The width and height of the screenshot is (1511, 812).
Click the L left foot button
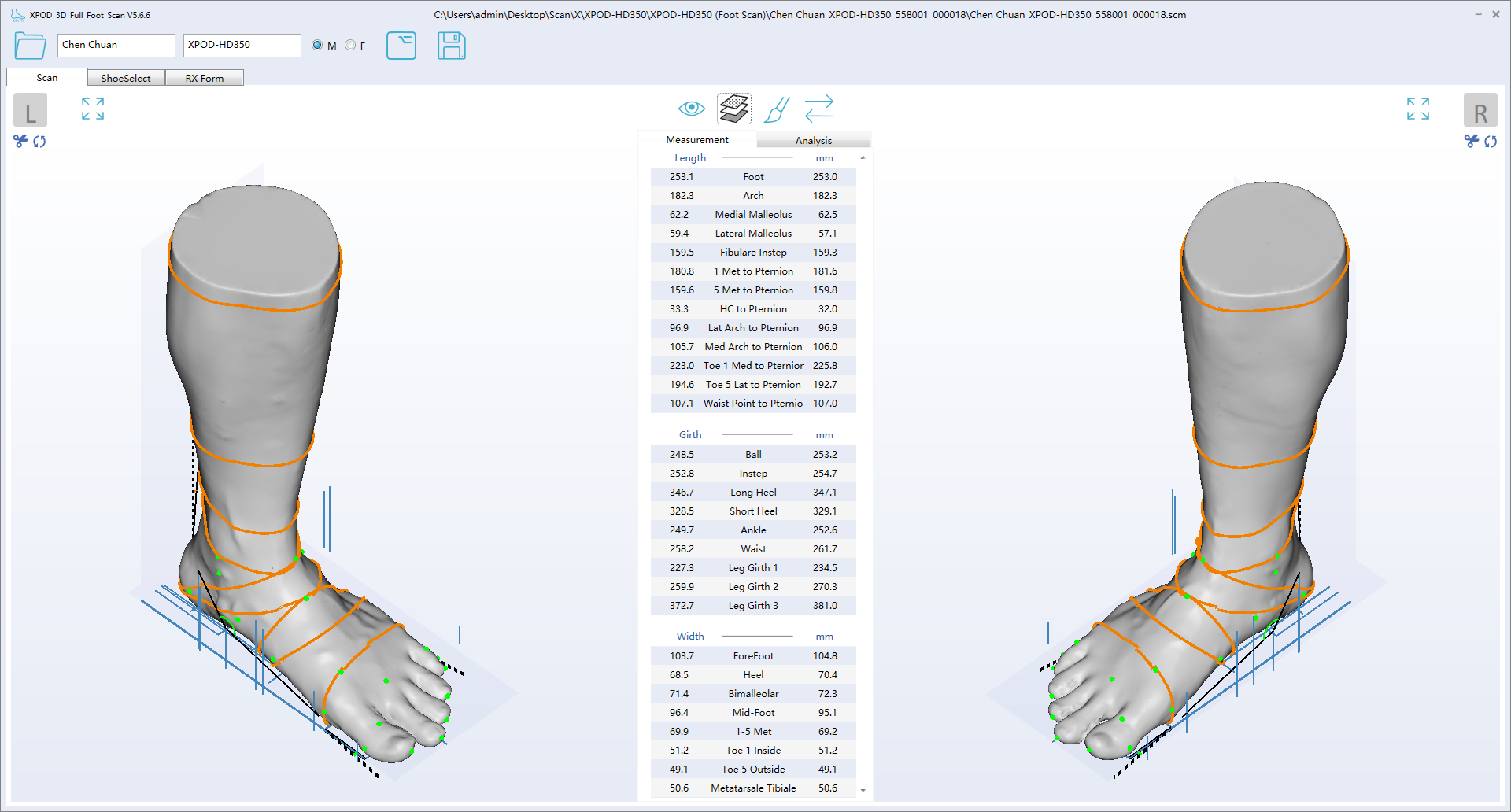31,111
